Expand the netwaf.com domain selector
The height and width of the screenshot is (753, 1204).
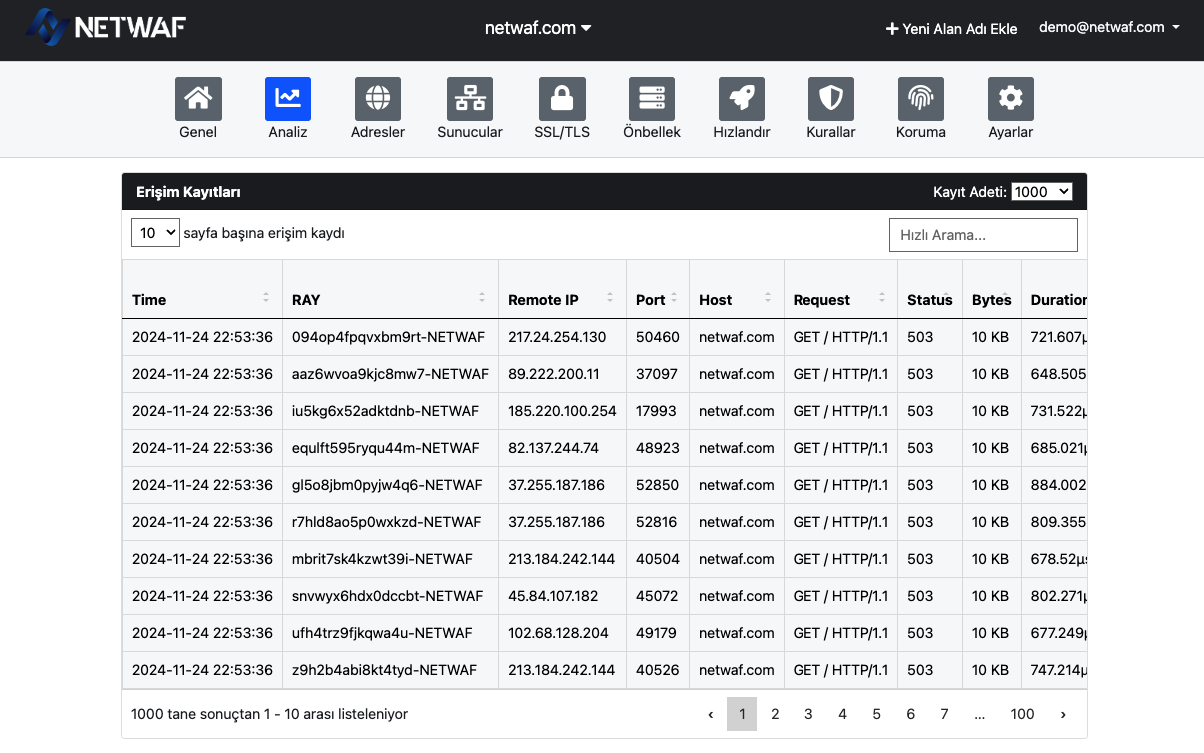(x=538, y=28)
